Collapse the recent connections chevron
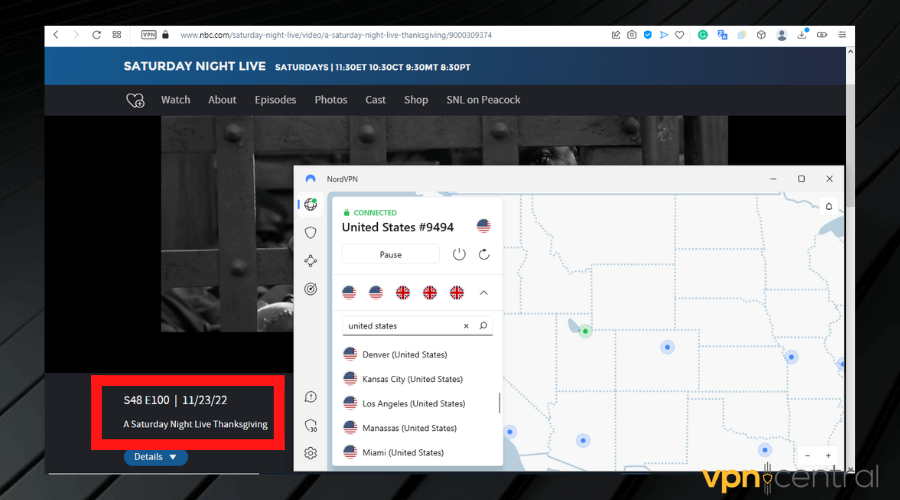 coord(484,293)
